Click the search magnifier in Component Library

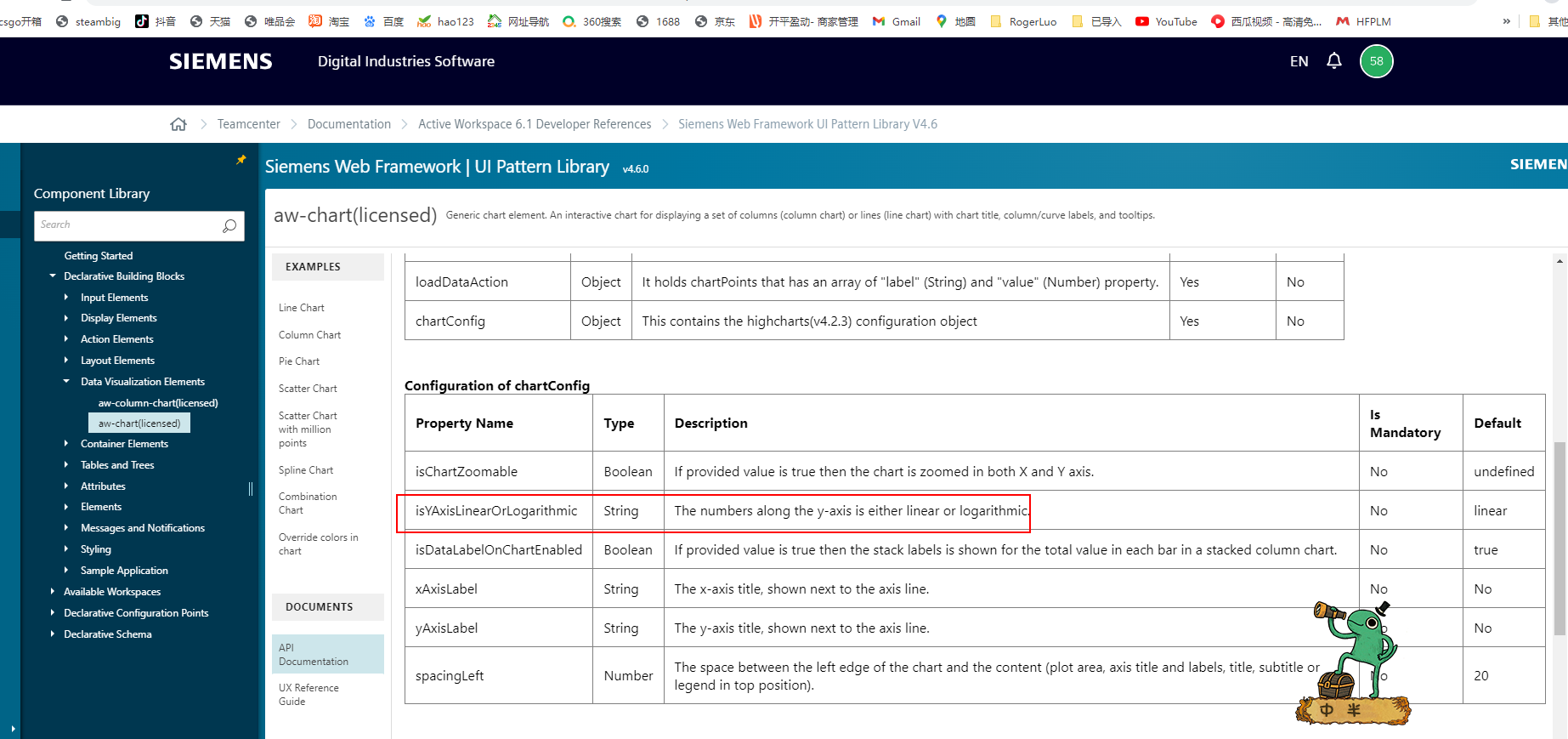click(x=229, y=225)
